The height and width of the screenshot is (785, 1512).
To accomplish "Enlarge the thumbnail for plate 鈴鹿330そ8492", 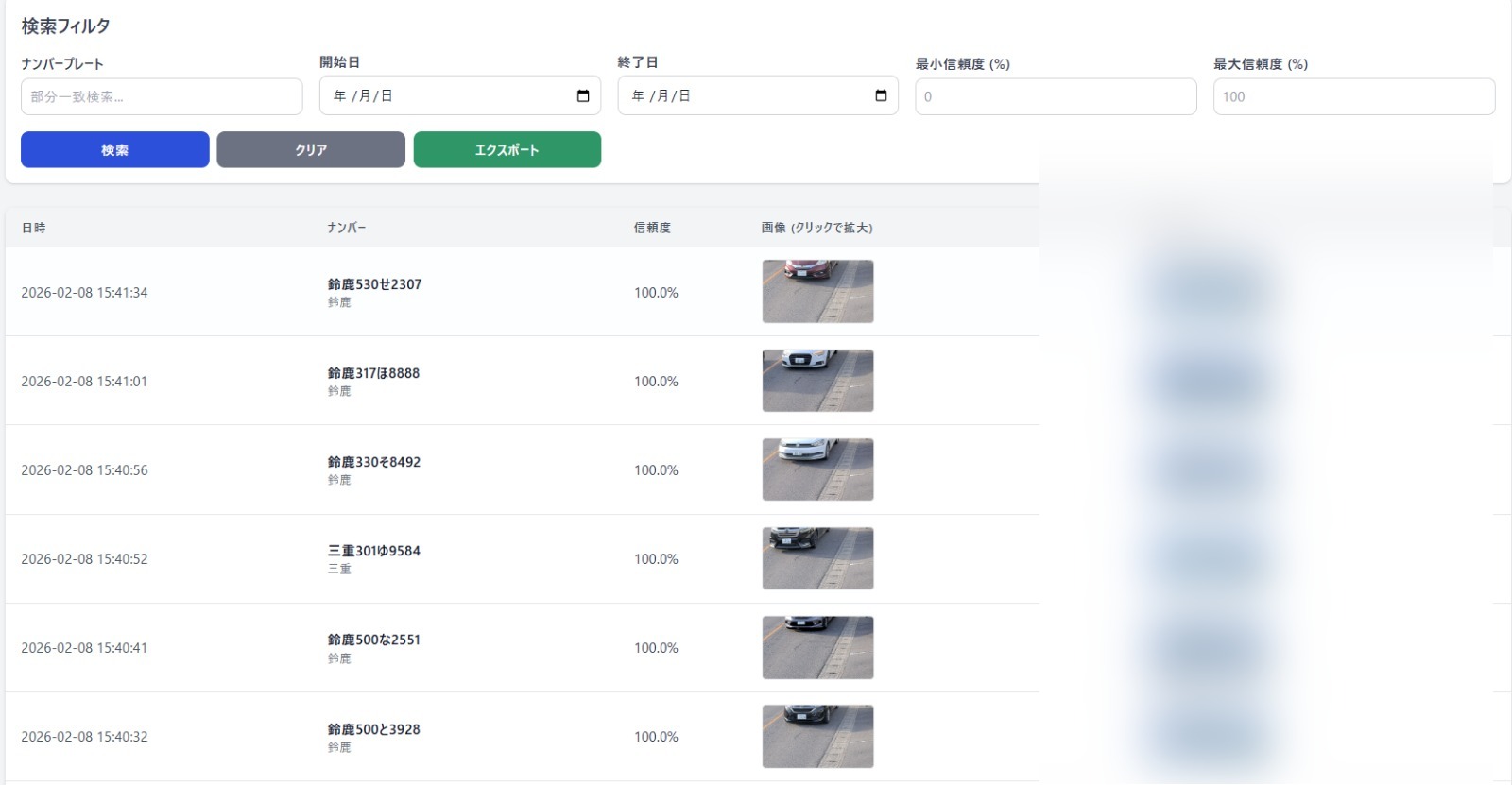I will click(x=817, y=469).
